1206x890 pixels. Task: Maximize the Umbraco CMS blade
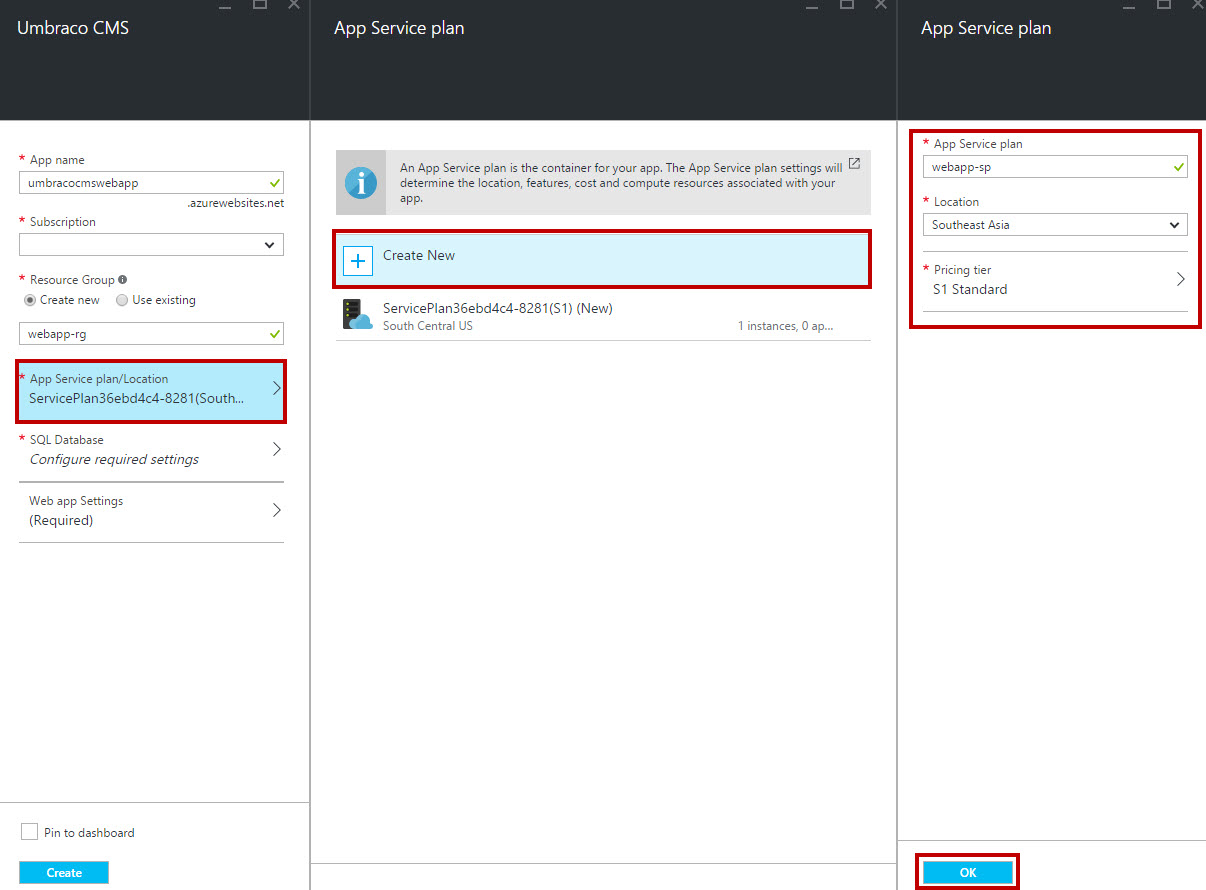260,4
